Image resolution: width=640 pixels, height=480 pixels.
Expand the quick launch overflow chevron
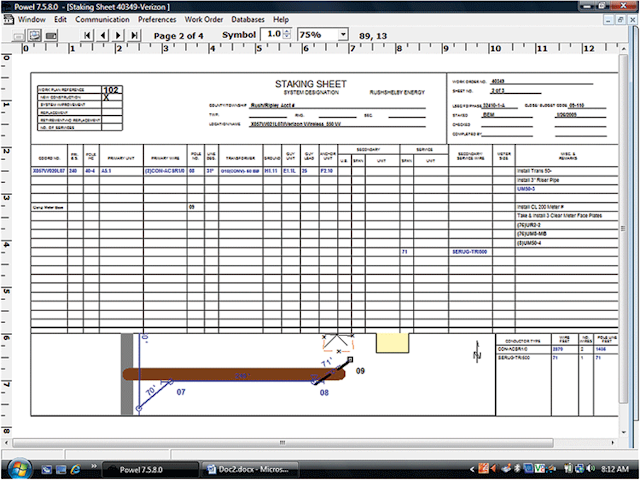coord(93,466)
